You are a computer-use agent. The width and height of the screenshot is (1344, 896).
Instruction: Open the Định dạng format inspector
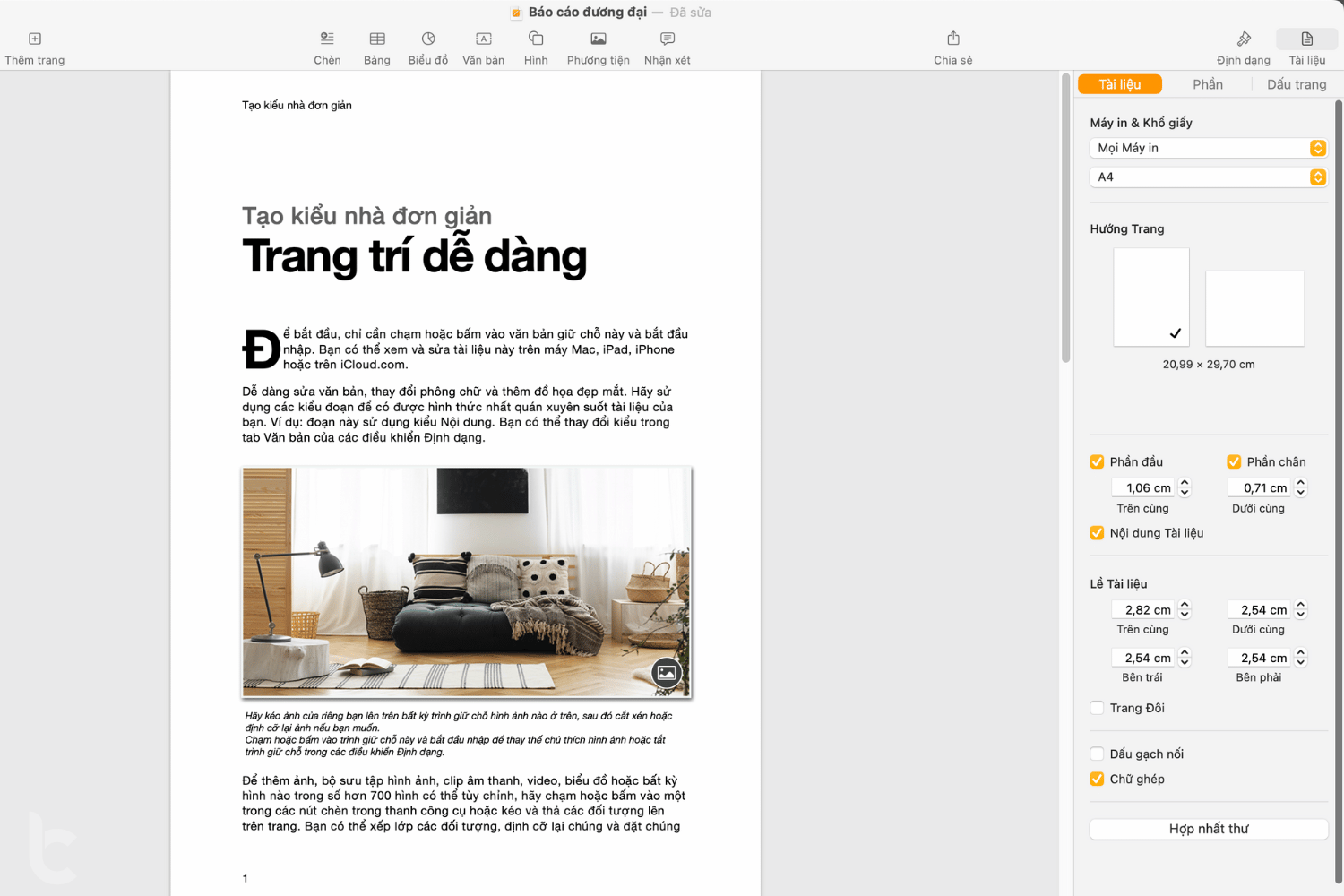[1244, 39]
